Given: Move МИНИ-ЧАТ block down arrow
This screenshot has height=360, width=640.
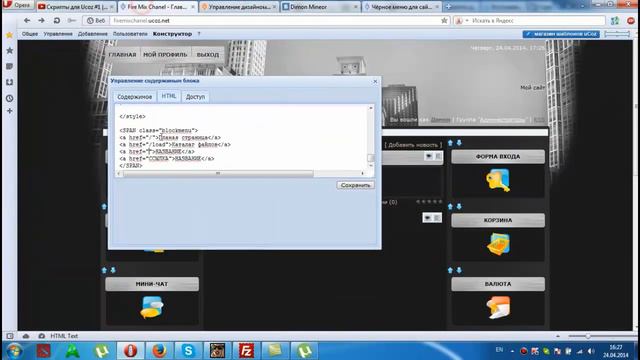Looking at the screenshot, I should click(x=113, y=270).
